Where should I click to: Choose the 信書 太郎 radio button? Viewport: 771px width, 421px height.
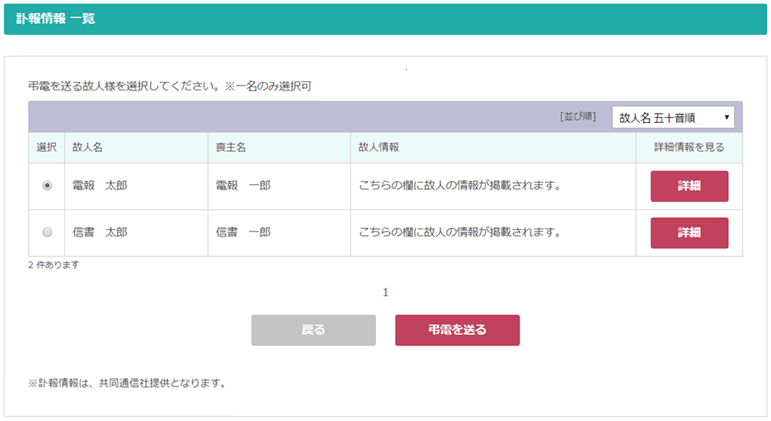pos(47,233)
